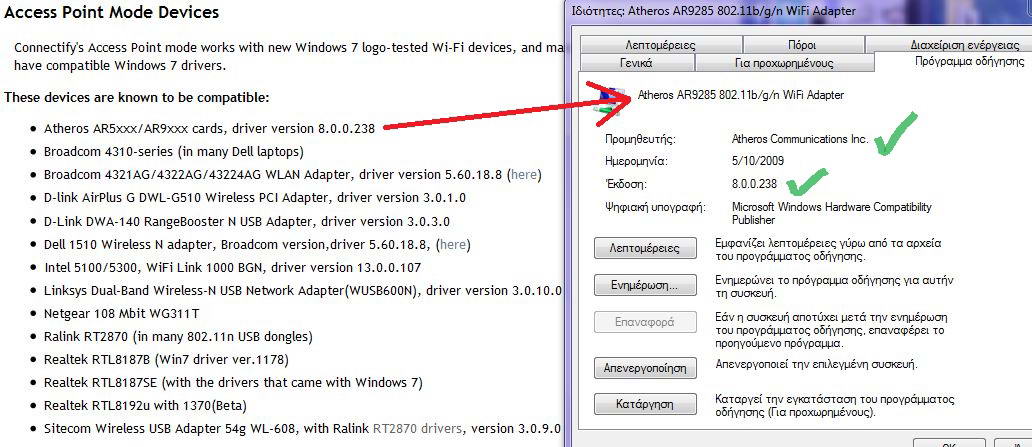The image size is (1032, 447).
Task: Open the 'here' link for Dell 1510
Action: point(453,244)
